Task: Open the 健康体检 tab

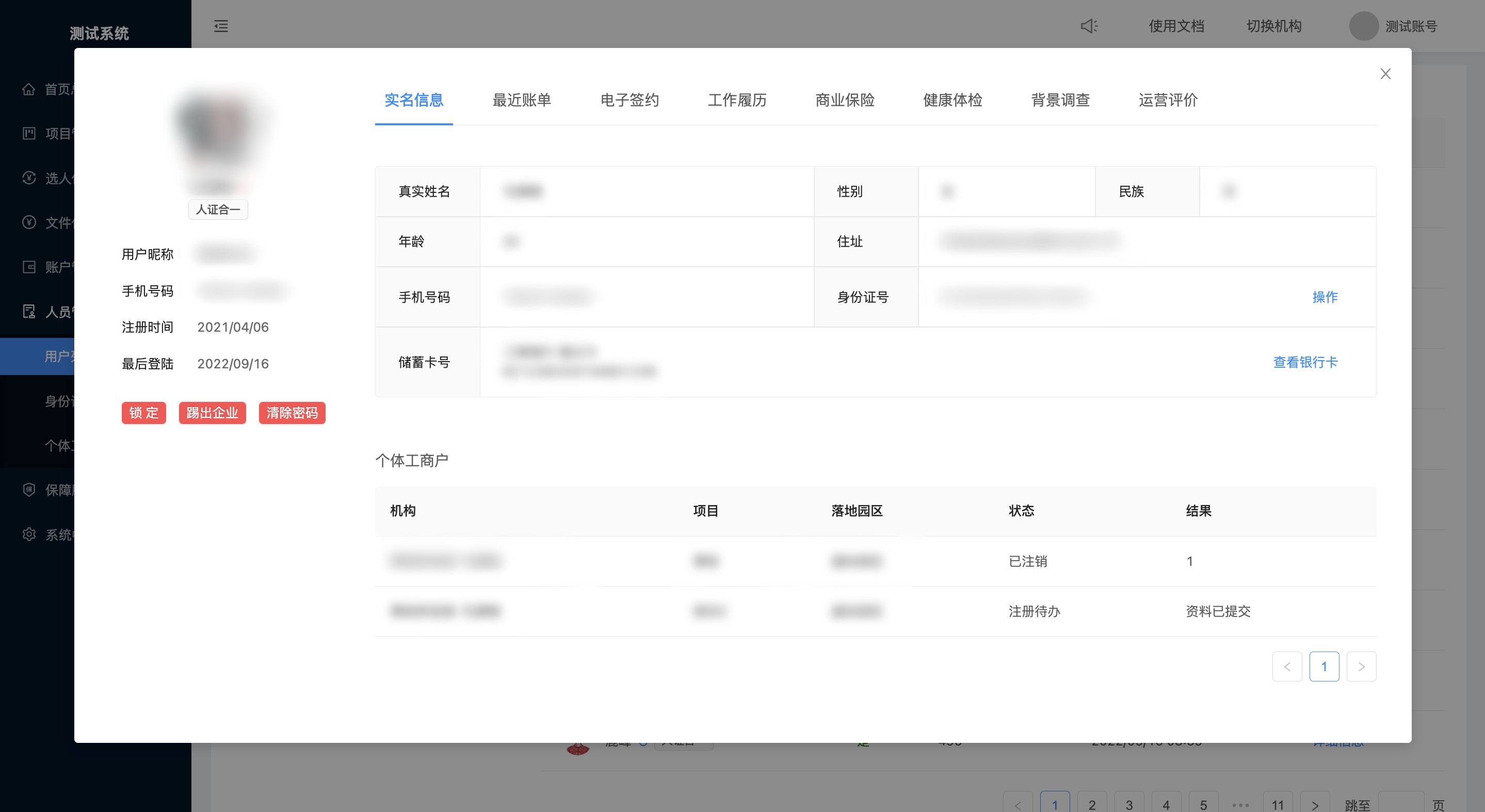Action: 953,100
